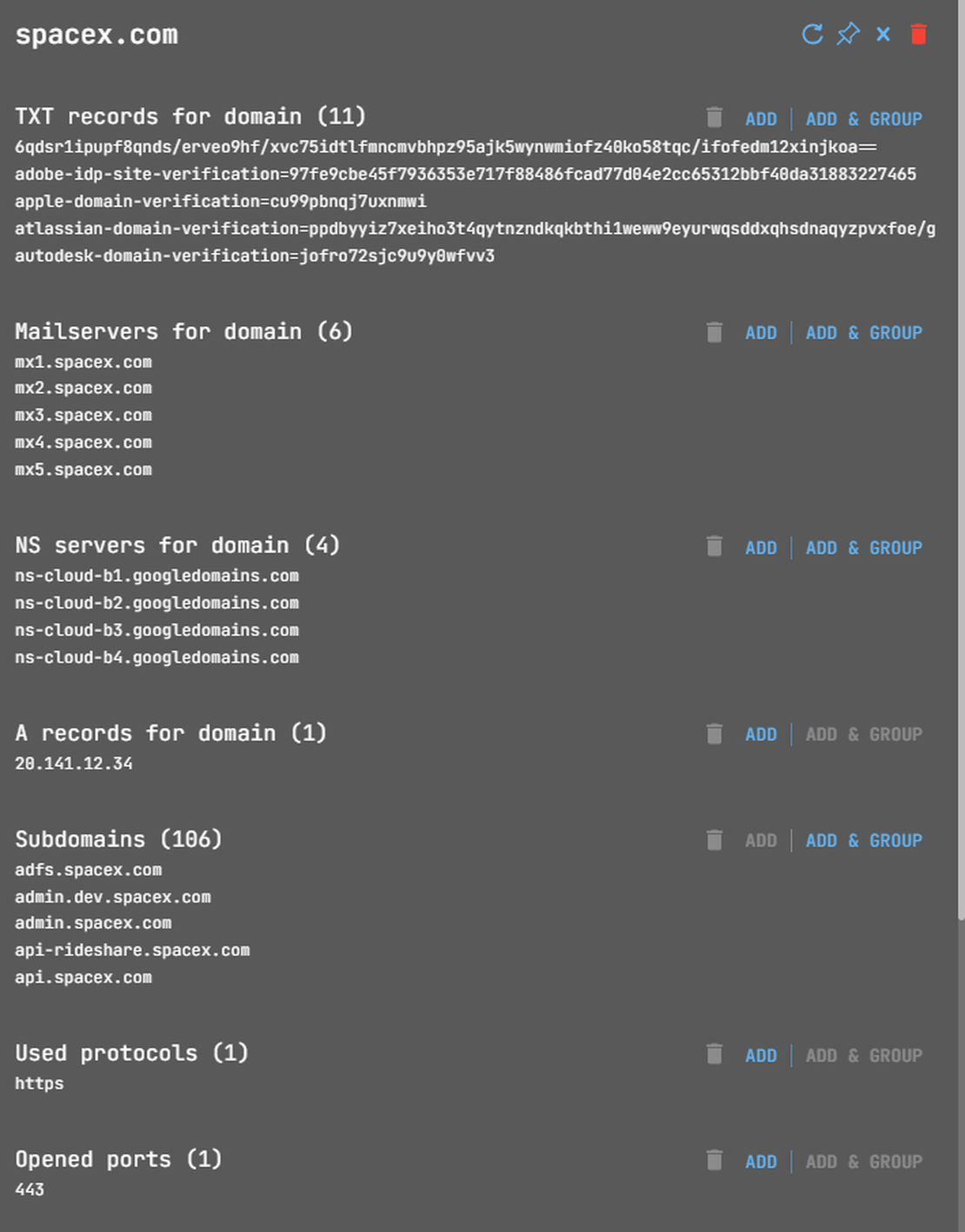
Task: Click ADD & GROUP for Mailservers
Action: click(x=864, y=332)
